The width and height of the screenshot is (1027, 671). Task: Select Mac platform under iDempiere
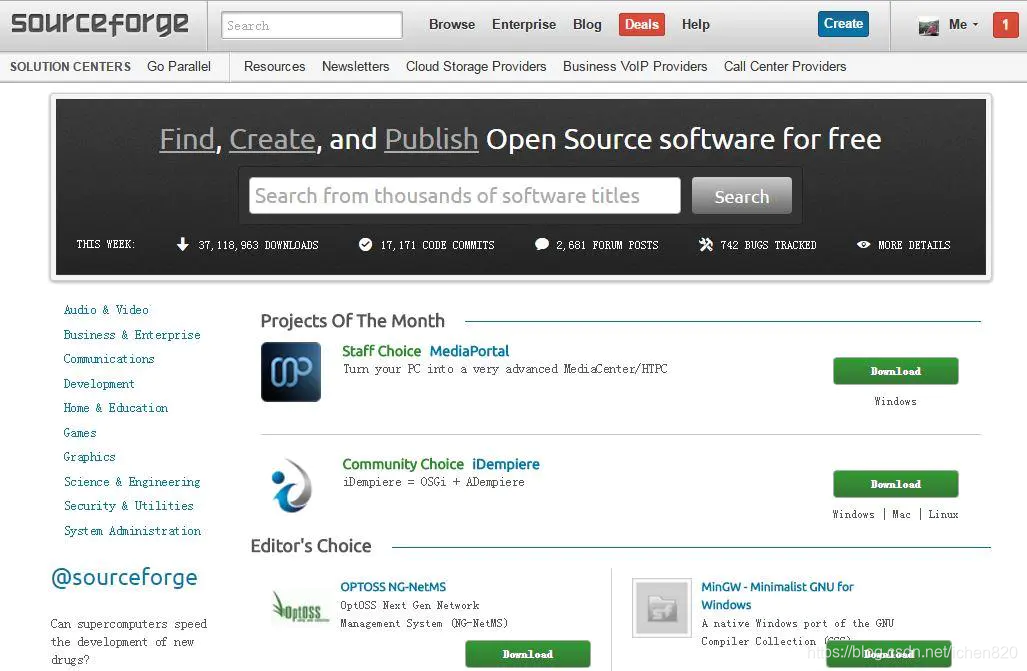901,515
